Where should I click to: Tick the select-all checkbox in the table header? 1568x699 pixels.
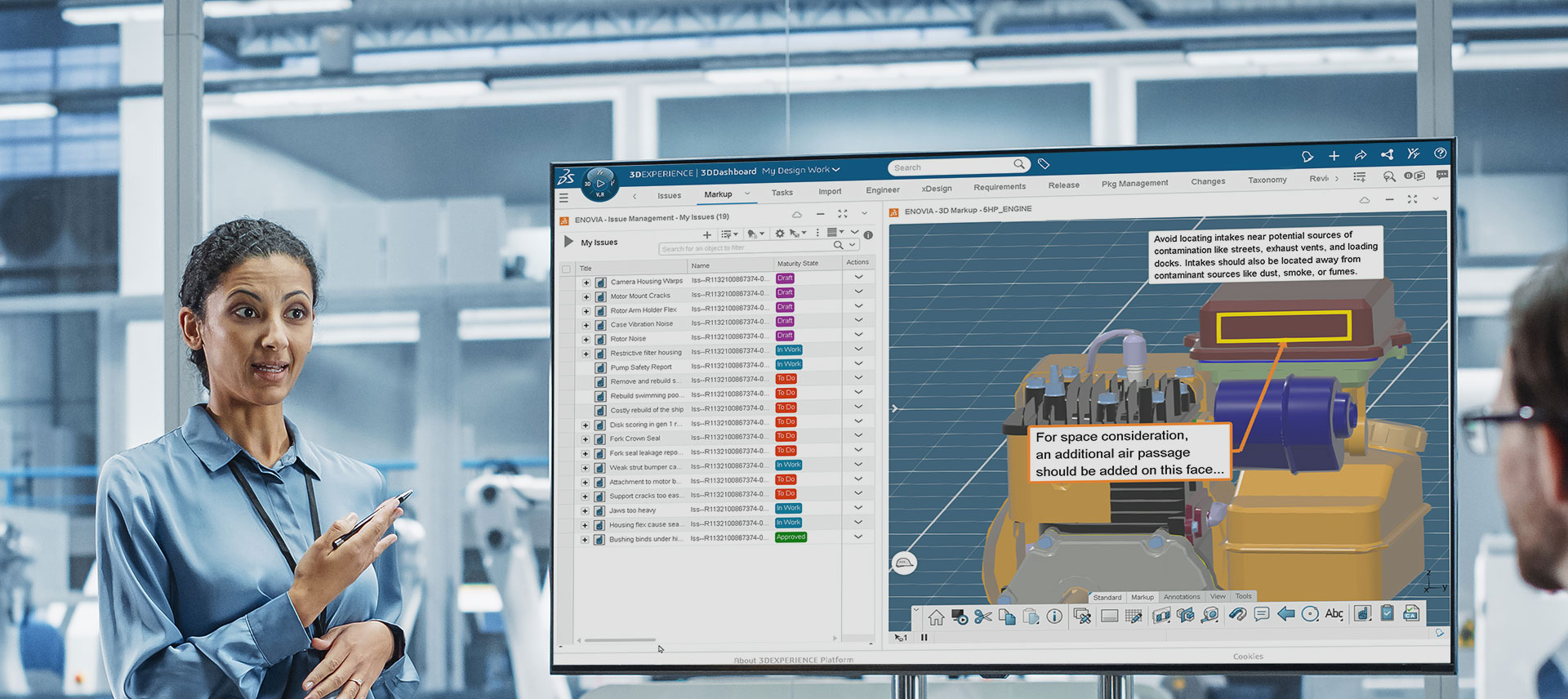click(x=566, y=269)
